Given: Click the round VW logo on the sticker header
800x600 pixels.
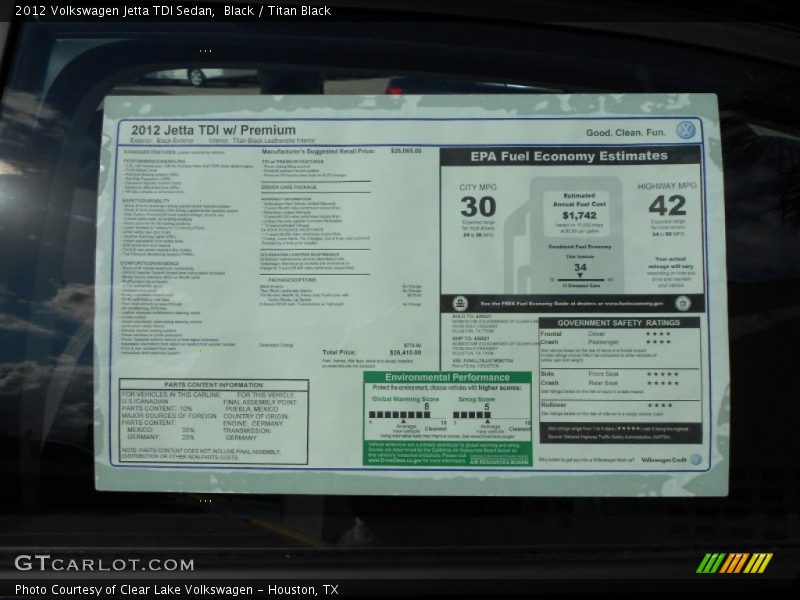Looking at the screenshot, I should (686, 130).
